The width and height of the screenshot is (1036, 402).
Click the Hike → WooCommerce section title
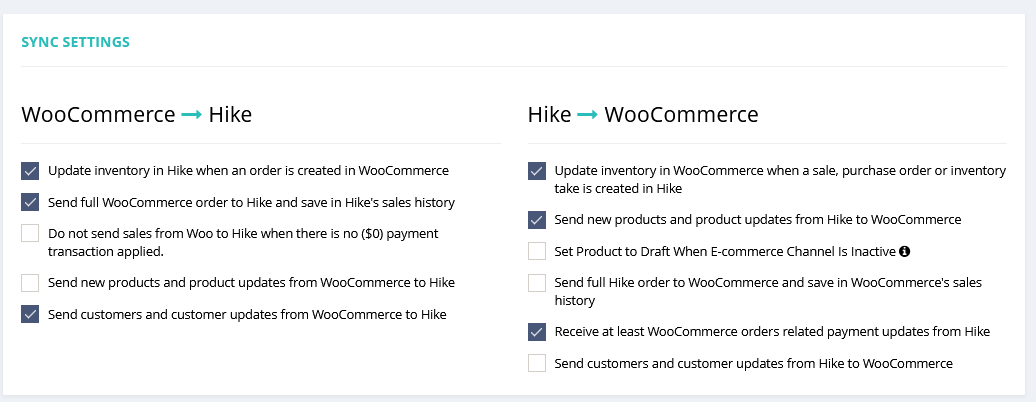pyautogui.click(x=643, y=114)
